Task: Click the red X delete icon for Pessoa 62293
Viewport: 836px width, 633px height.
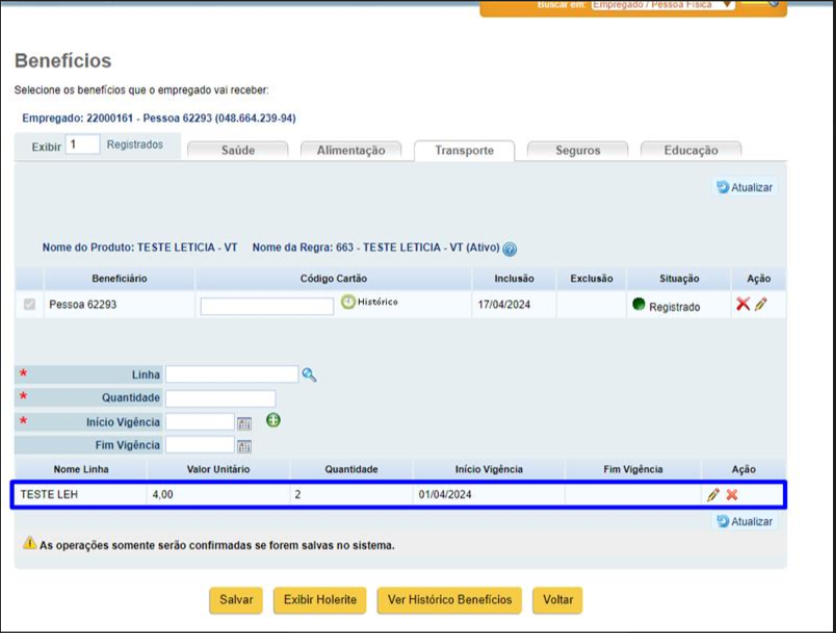Action: (743, 304)
